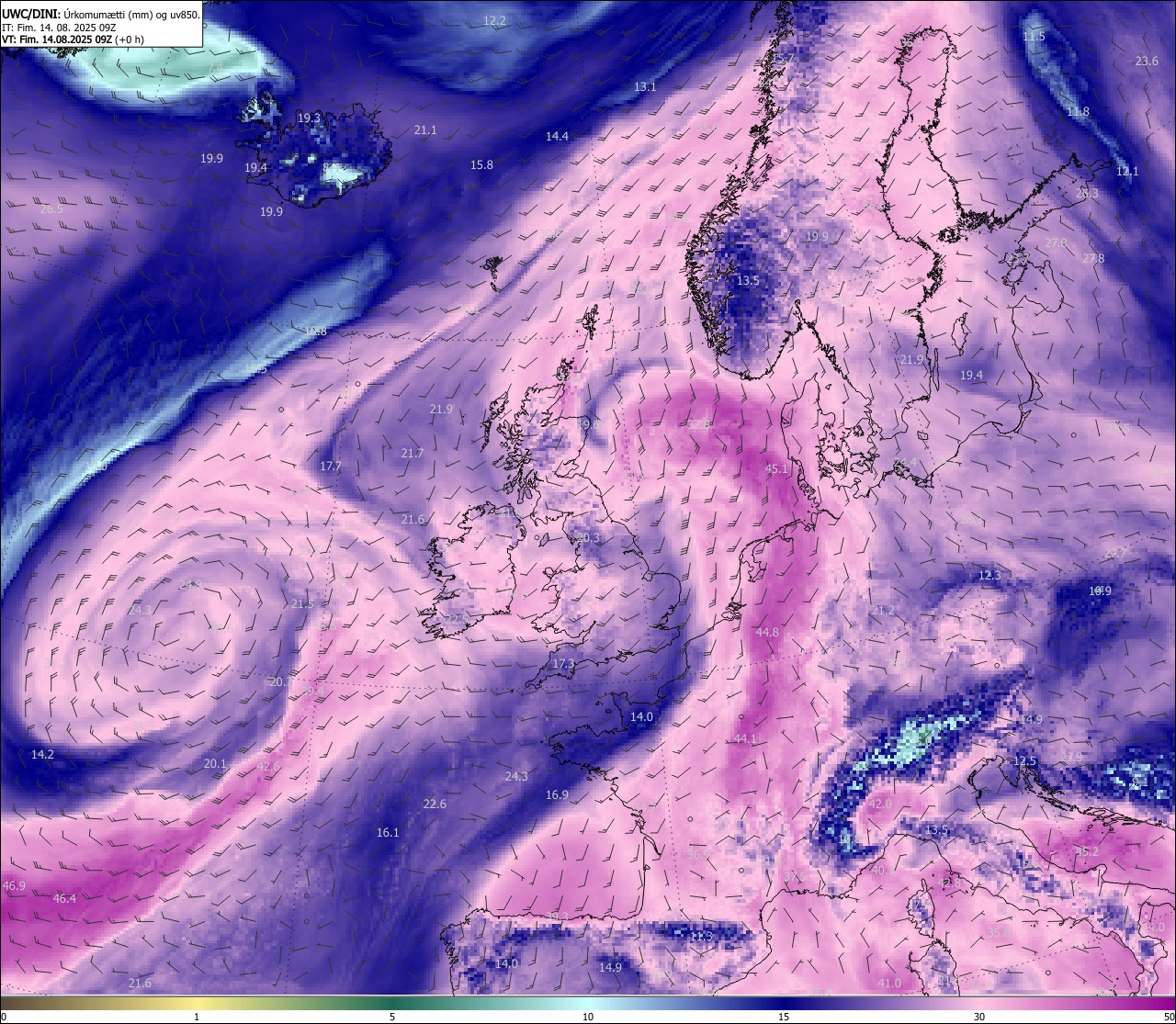Click the 20.3 value over northern England

587,537
